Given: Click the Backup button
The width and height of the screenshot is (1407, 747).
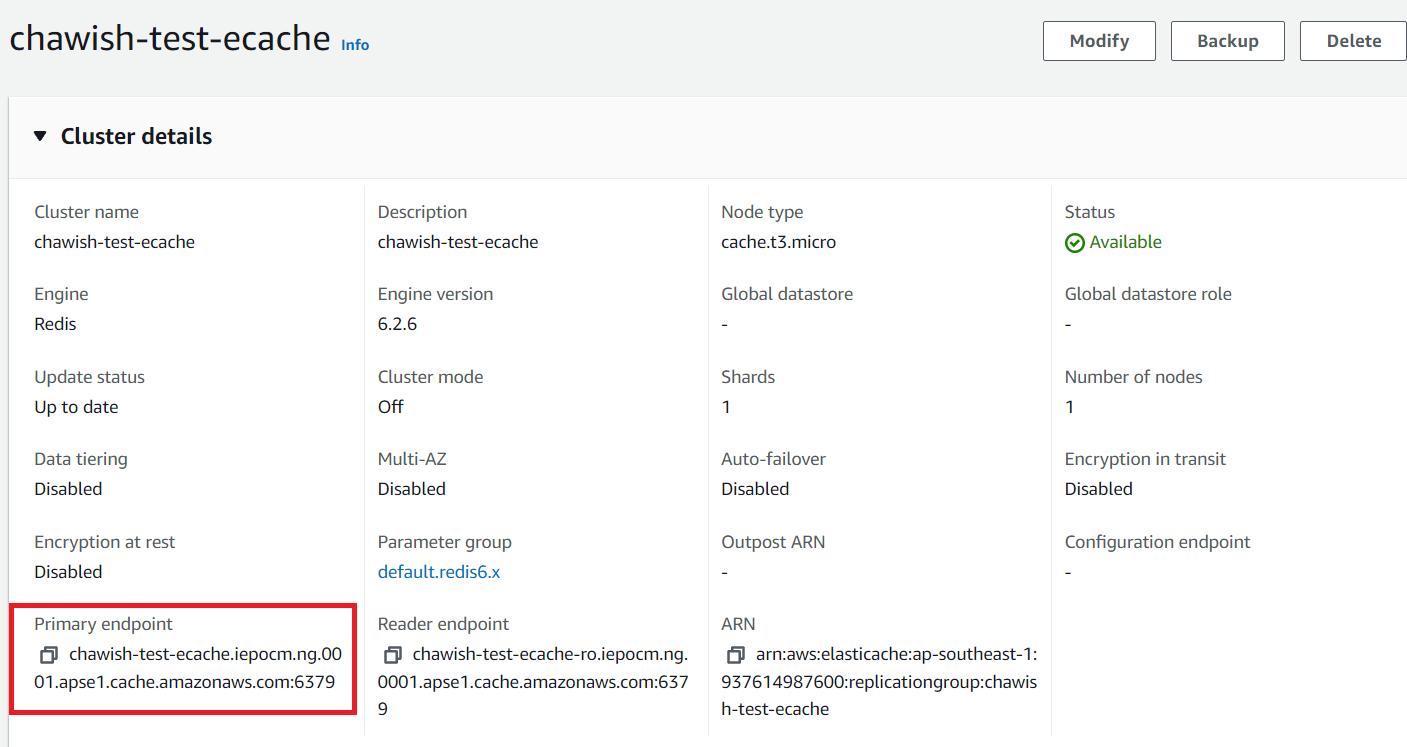Looking at the screenshot, I should 1227,41.
